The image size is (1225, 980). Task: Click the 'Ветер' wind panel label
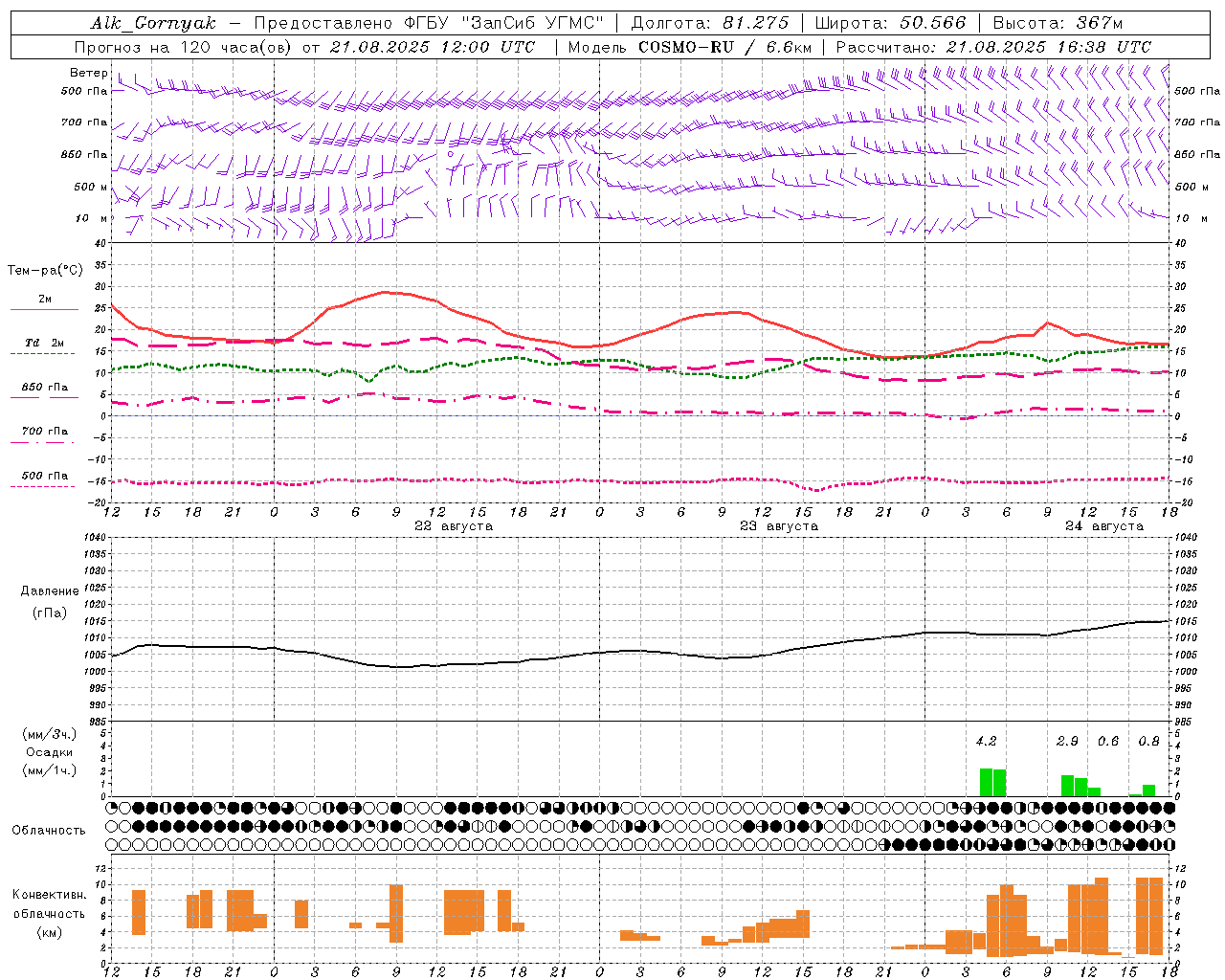click(x=89, y=73)
